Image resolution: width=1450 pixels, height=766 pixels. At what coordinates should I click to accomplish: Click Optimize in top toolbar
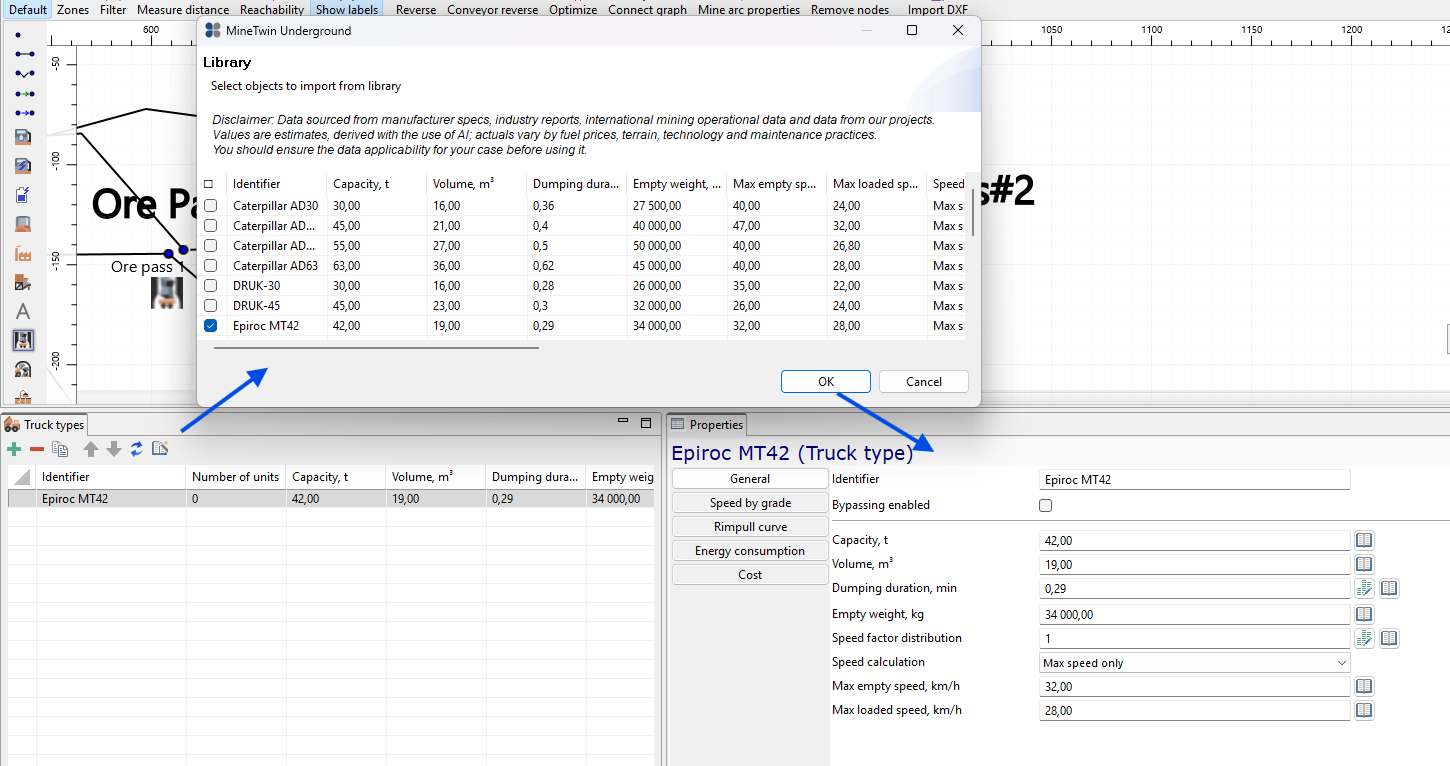coord(573,9)
